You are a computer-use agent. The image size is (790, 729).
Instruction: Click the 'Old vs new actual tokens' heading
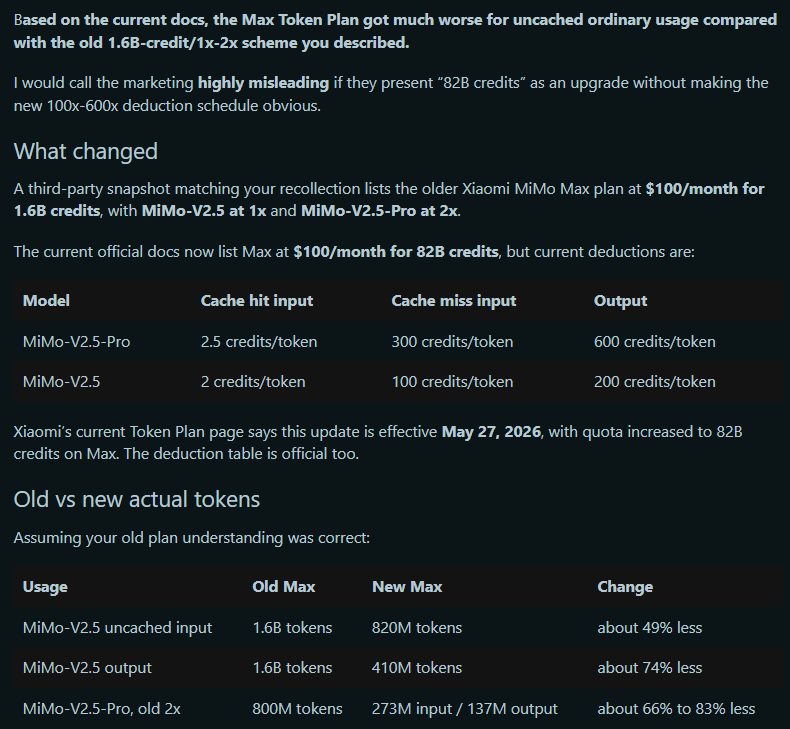(x=137, y=499)
